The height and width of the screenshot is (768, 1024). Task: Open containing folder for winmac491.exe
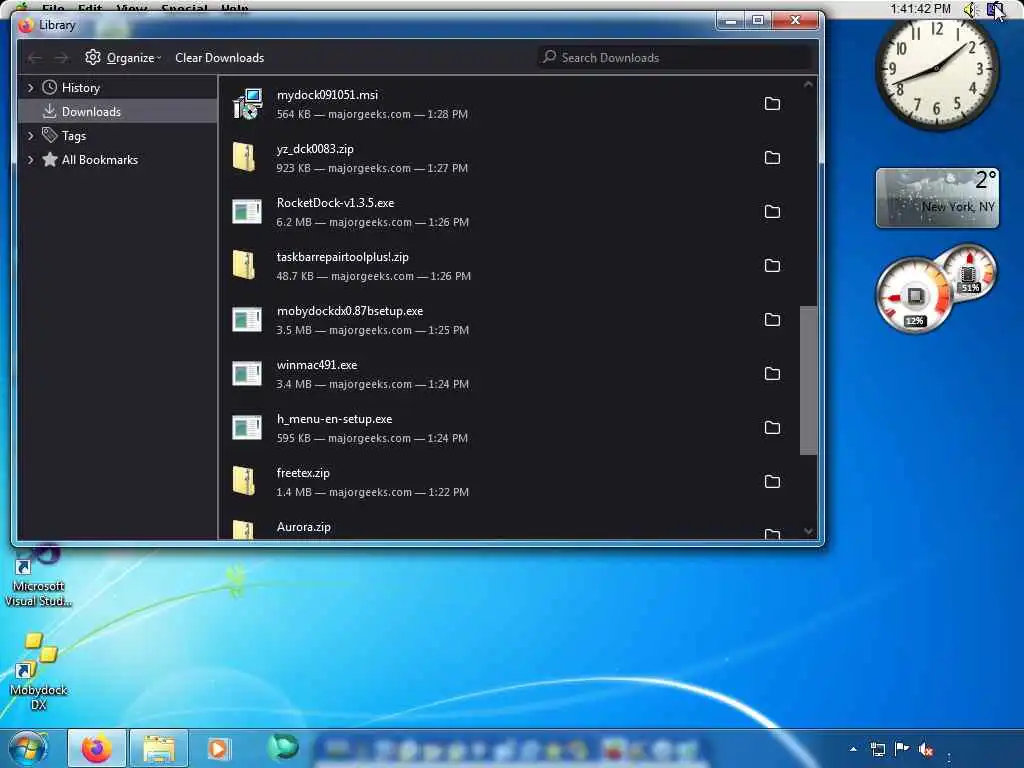tap(772, 374)
